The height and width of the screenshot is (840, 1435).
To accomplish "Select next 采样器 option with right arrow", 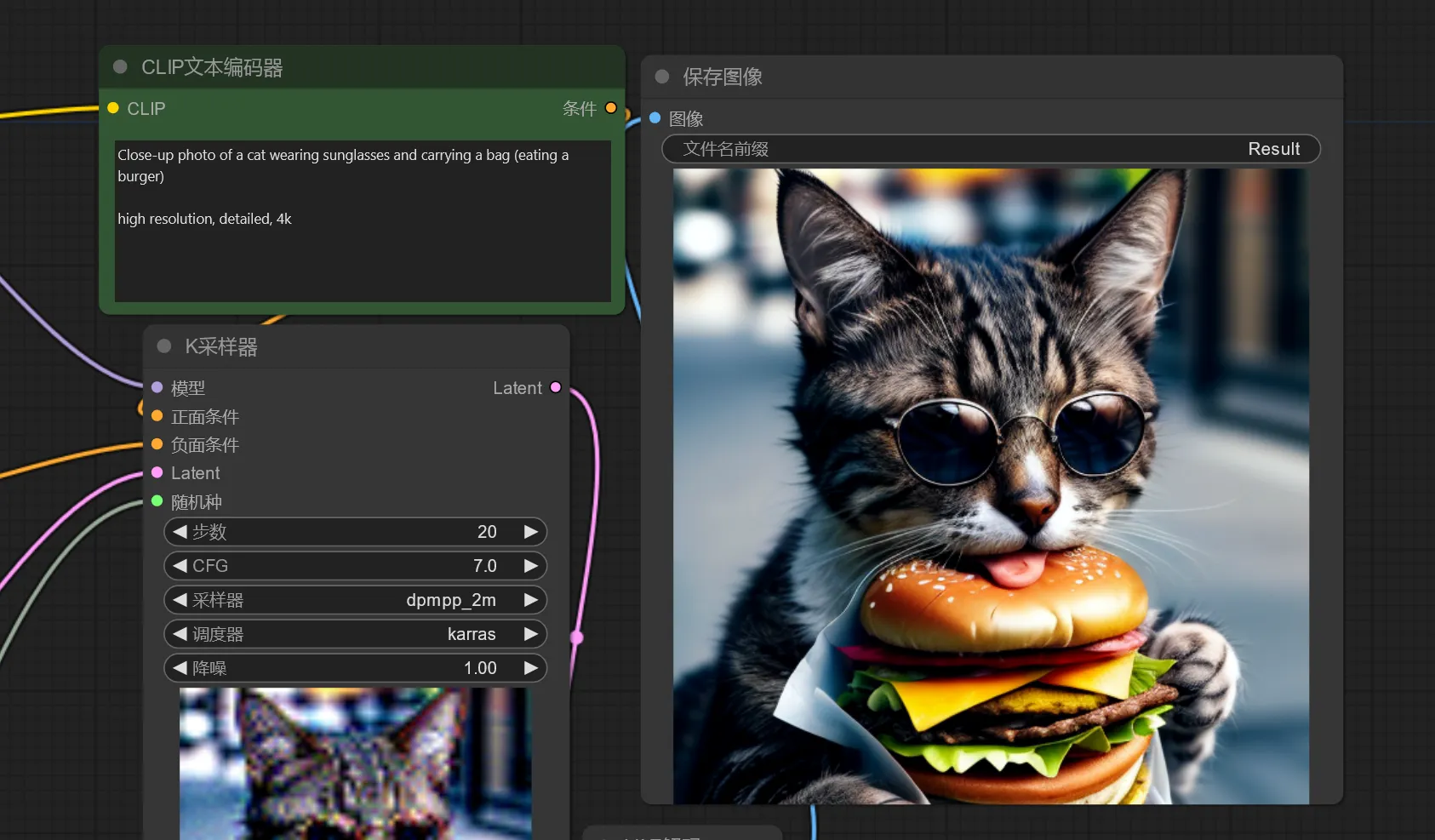I will click(531, 600).
